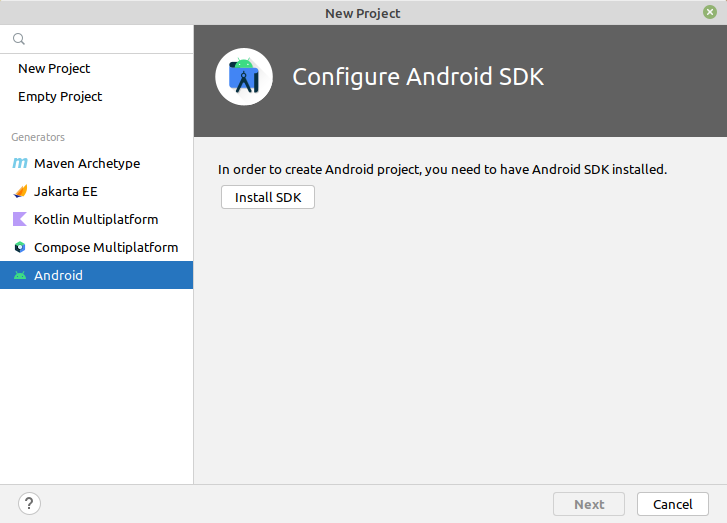Close the New Project dialog window
The image size is (727, 523).
click(710, 12)
